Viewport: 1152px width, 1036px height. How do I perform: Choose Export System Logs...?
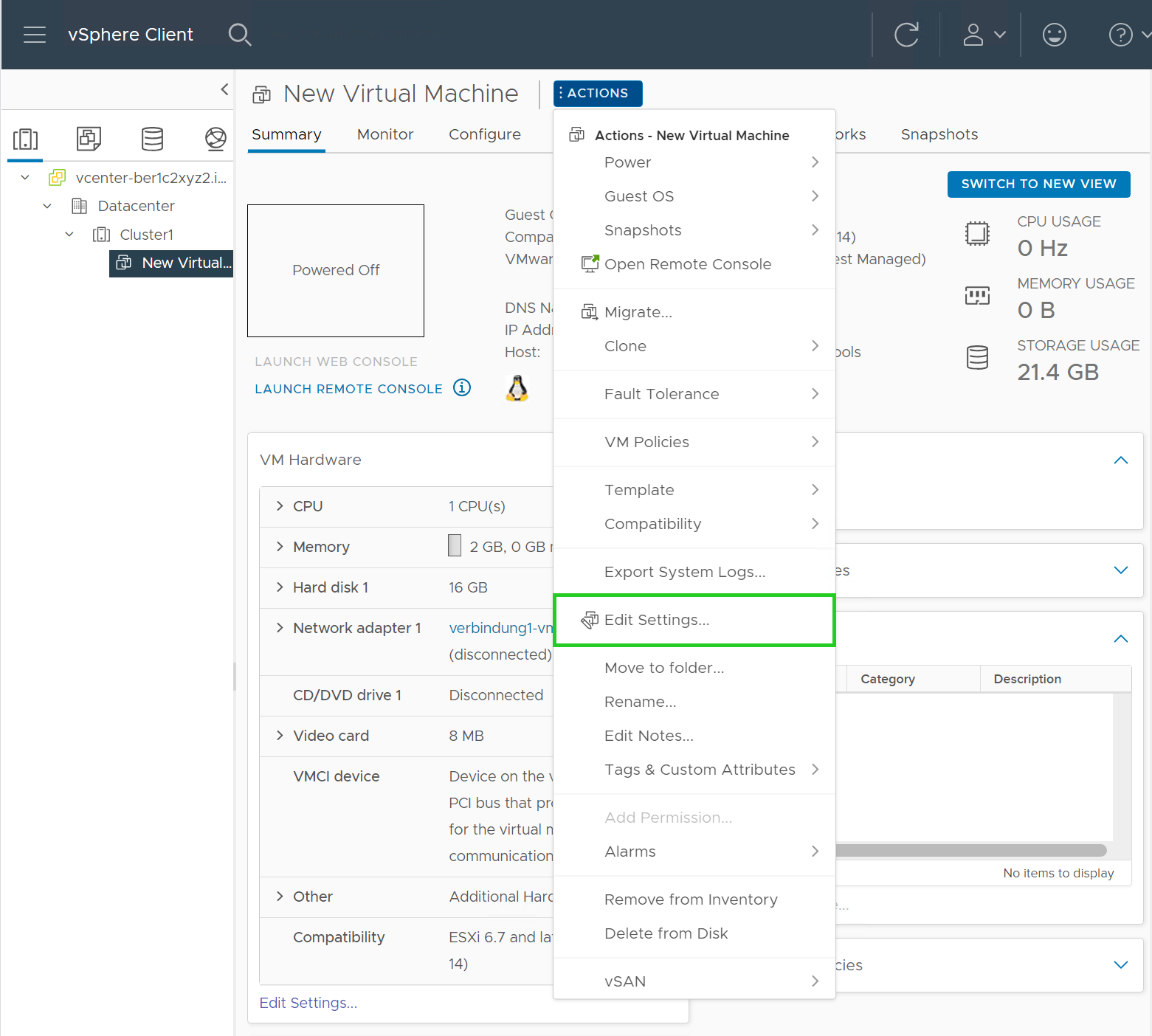click(x=694, y=572)
